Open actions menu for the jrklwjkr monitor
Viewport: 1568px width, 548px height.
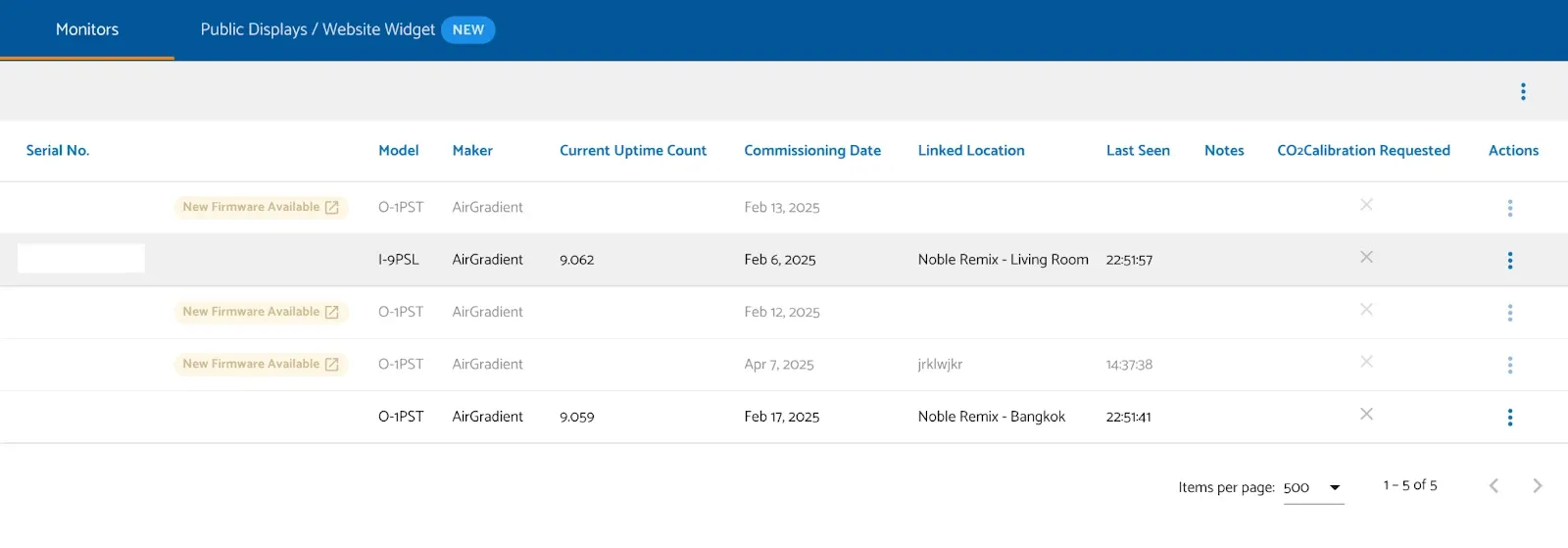click(1509, 365)
